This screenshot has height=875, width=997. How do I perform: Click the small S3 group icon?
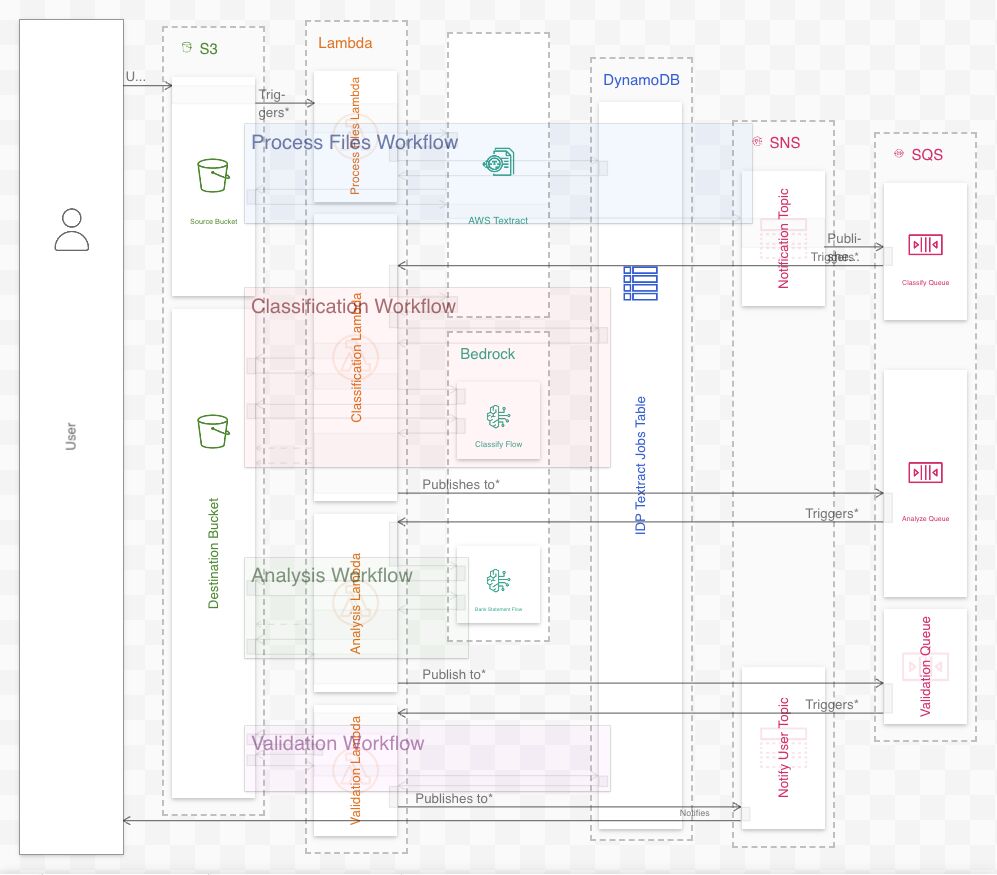pos(186,47)
